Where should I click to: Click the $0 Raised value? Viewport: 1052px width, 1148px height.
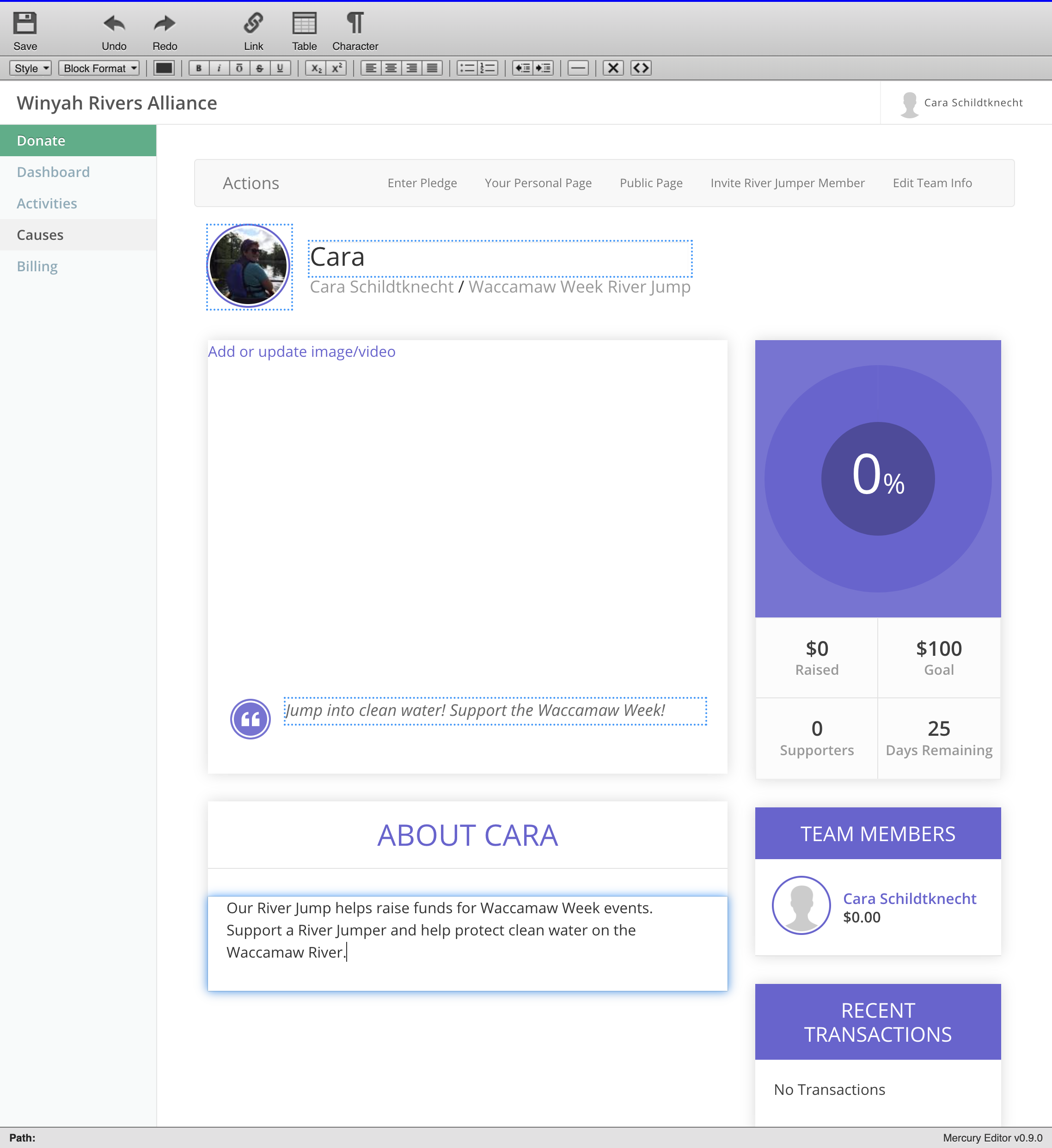pyautogui.click(x=817, y=648)
